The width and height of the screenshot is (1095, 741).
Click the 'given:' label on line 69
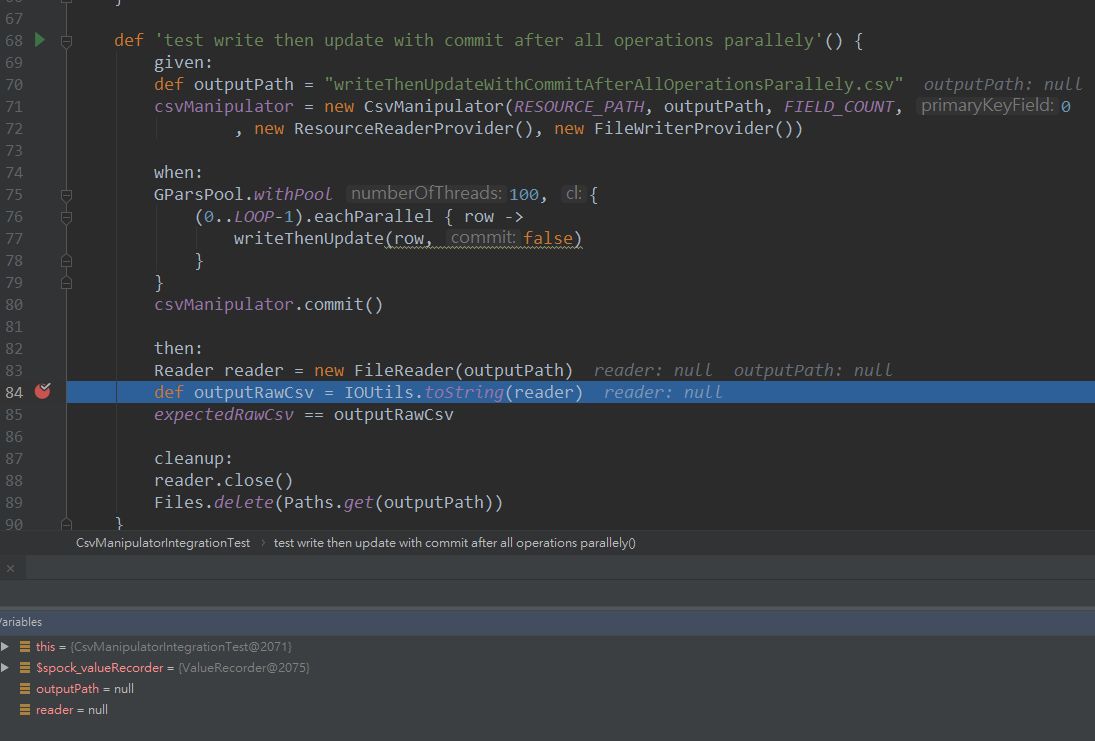click(x=183, y=62)
